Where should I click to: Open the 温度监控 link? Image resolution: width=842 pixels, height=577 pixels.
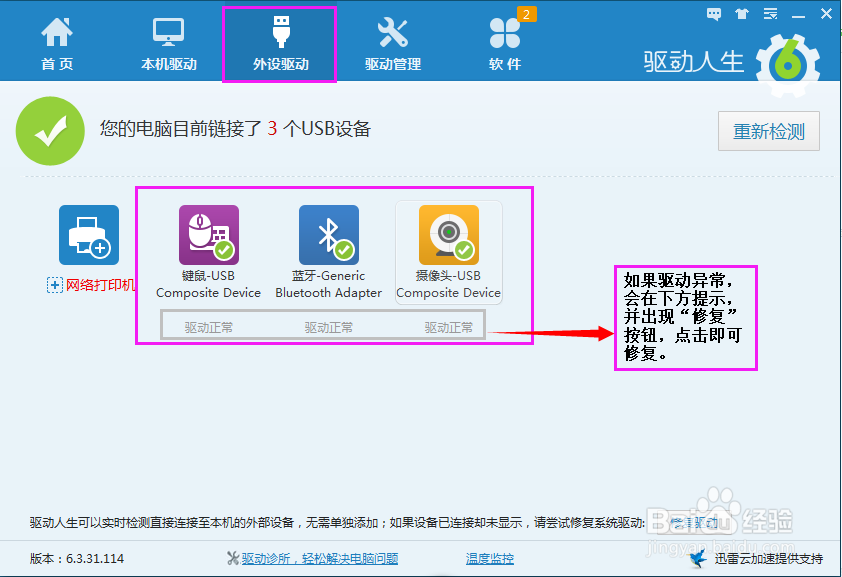(x=490, y=559)
